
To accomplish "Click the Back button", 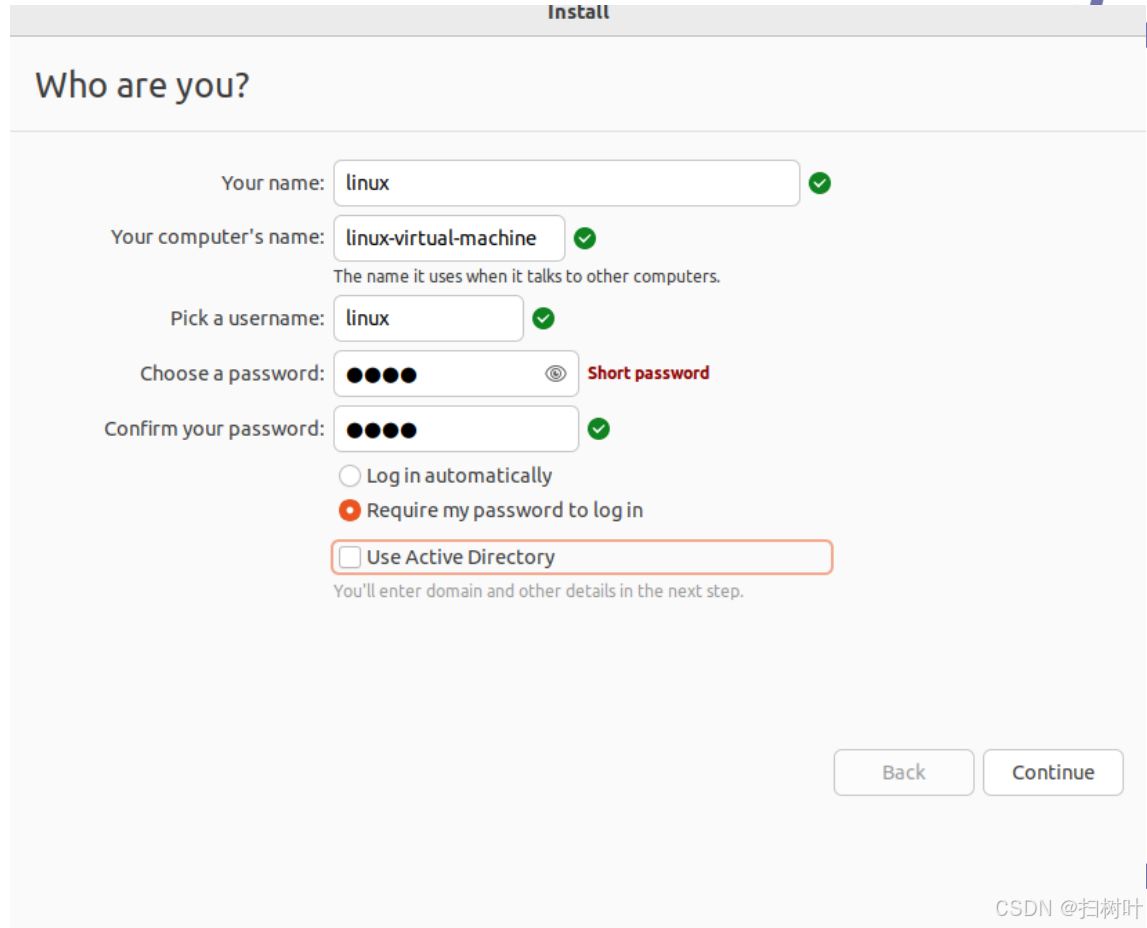I will (903, 772).
